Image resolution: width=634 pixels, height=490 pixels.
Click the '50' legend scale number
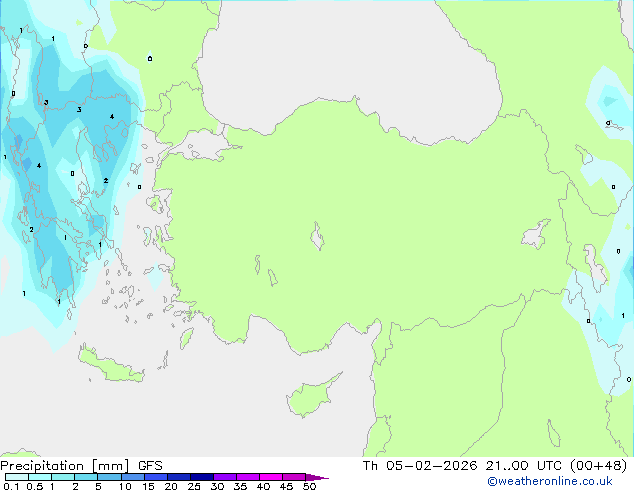[x=309, y=486]
